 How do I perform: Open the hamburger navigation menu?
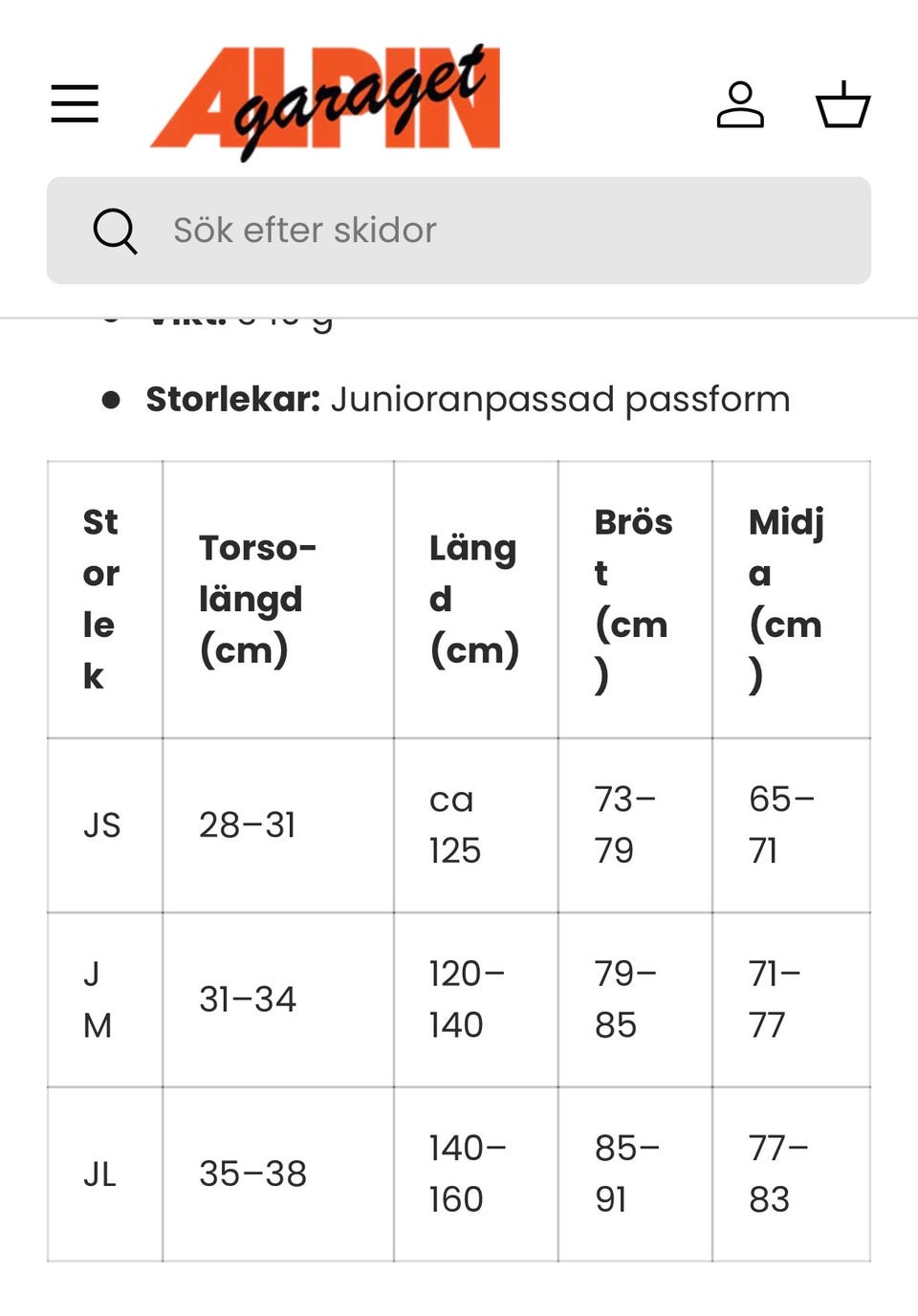pyautogui.click(x=75, y=103)
